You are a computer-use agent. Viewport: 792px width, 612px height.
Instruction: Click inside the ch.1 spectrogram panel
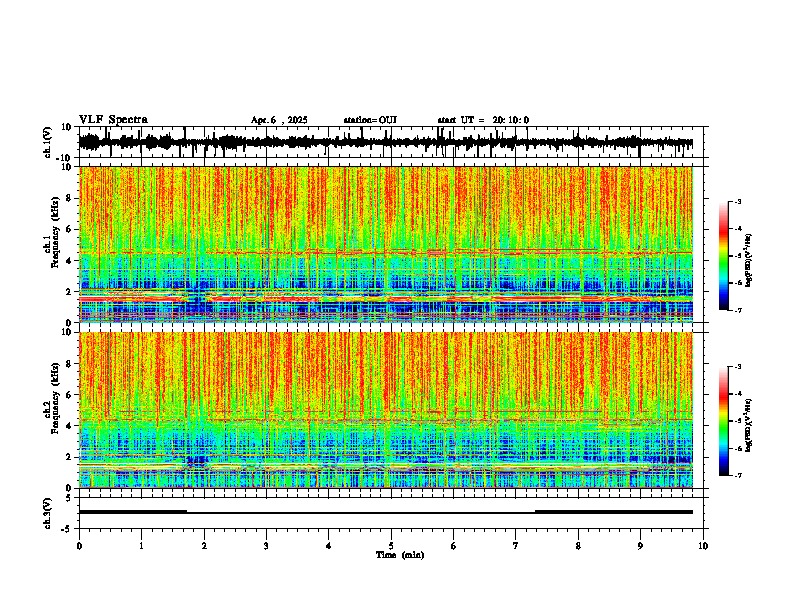386,244
